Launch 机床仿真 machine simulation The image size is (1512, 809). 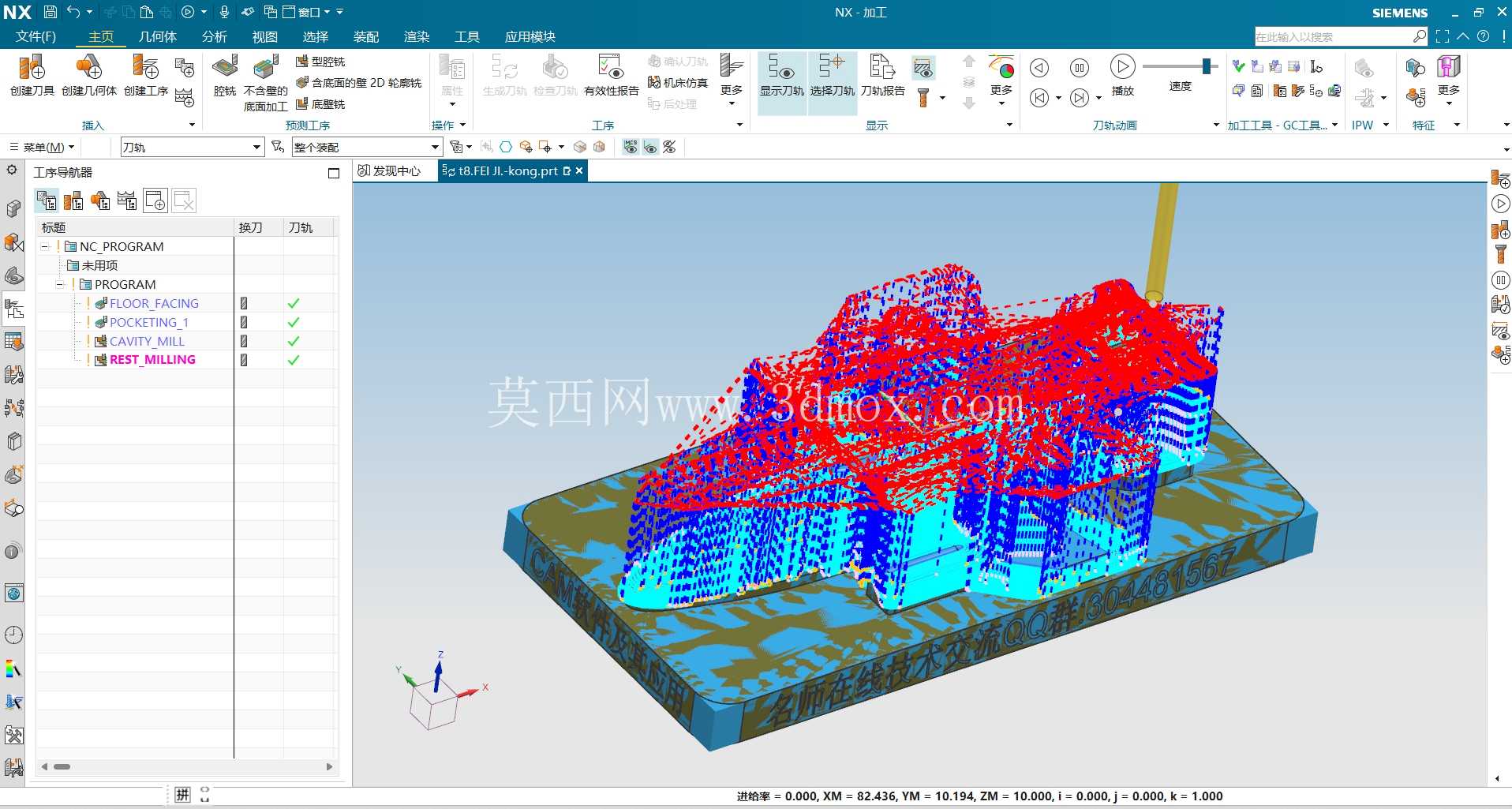point(678,82)
